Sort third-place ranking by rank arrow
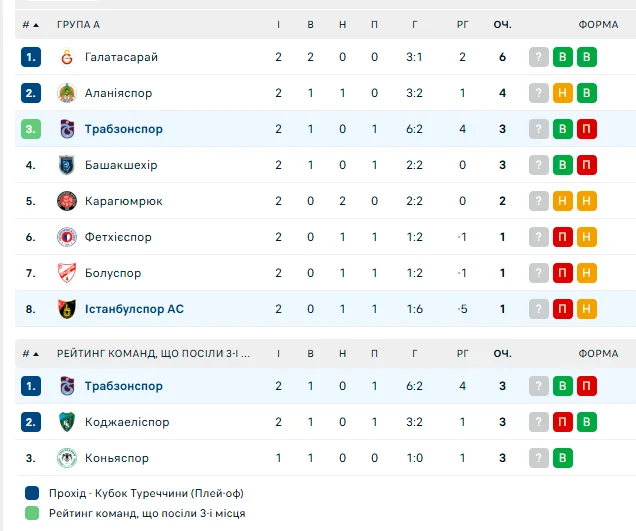636x531 pixels. [36, 353]
